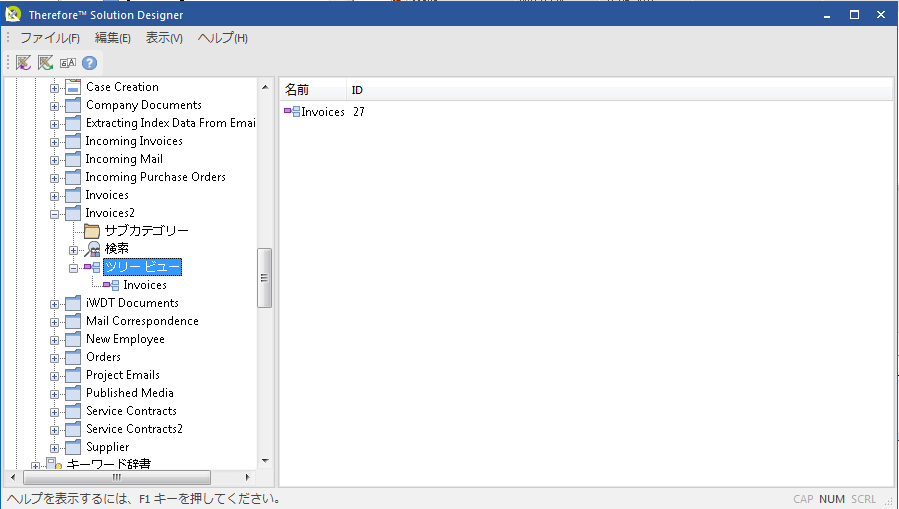Collapse the ツリー ビュー node
Viewport: 899px width, 509px height.
tap(73, 268)
